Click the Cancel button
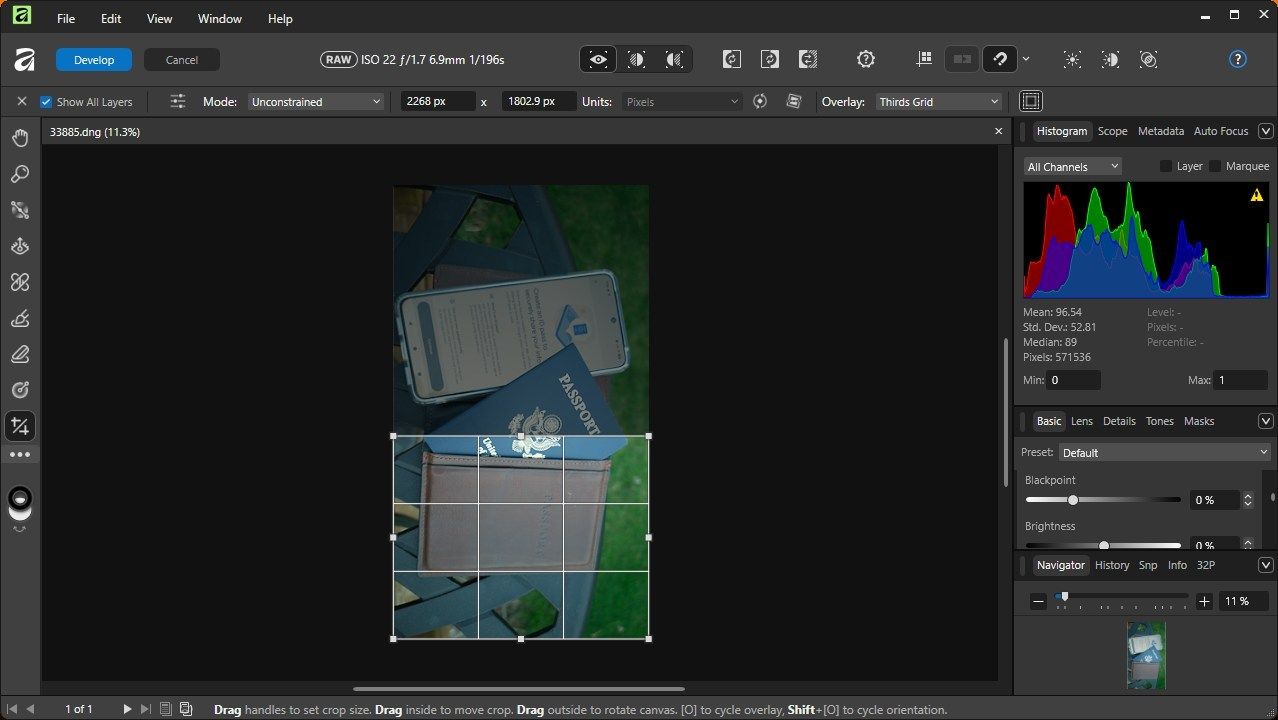1278x720 pixels. click(182, 60)
